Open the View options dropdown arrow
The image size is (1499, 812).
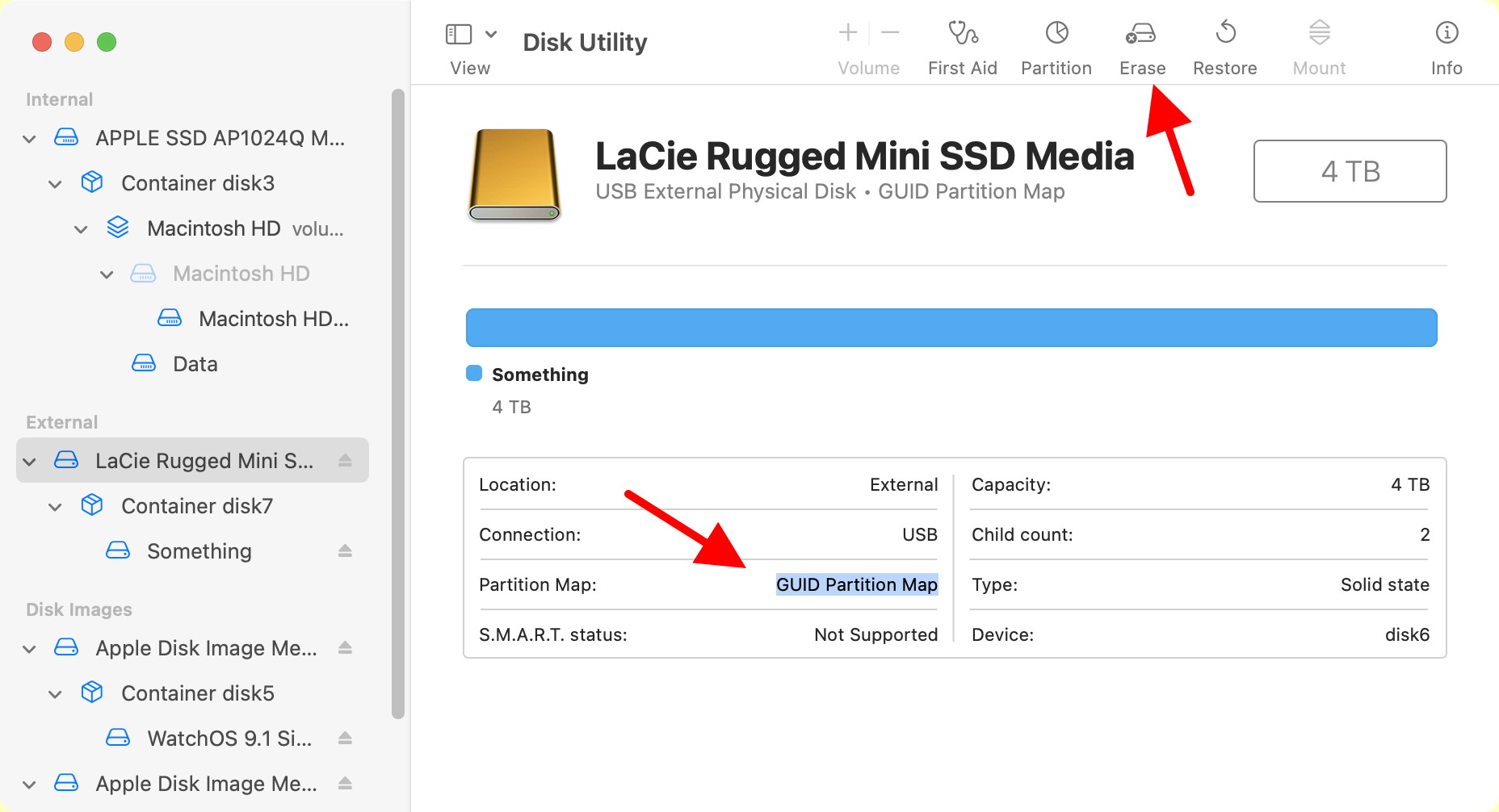[491, 34]
